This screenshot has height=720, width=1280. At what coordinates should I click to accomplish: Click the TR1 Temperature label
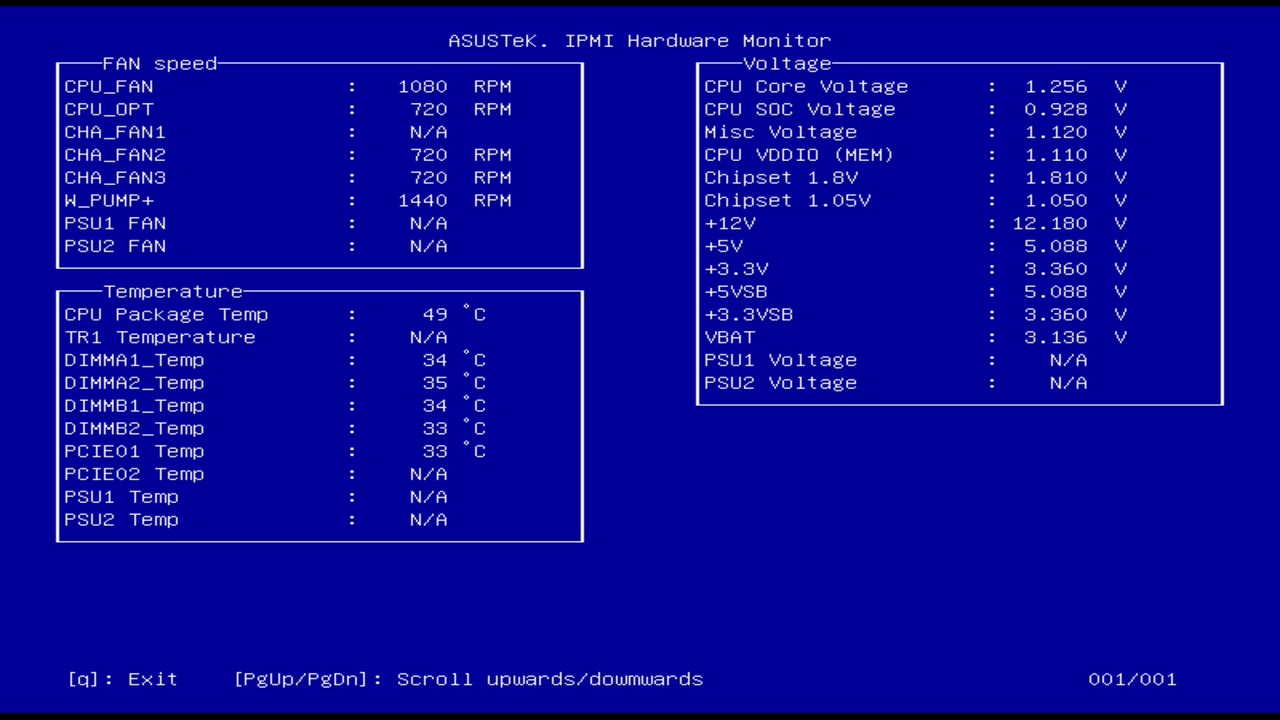(x=160, y=338)
